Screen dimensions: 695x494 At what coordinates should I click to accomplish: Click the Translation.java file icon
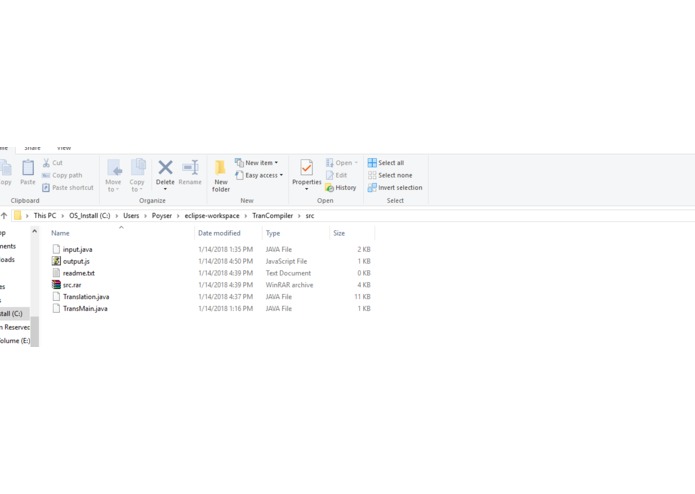point(56,296)
